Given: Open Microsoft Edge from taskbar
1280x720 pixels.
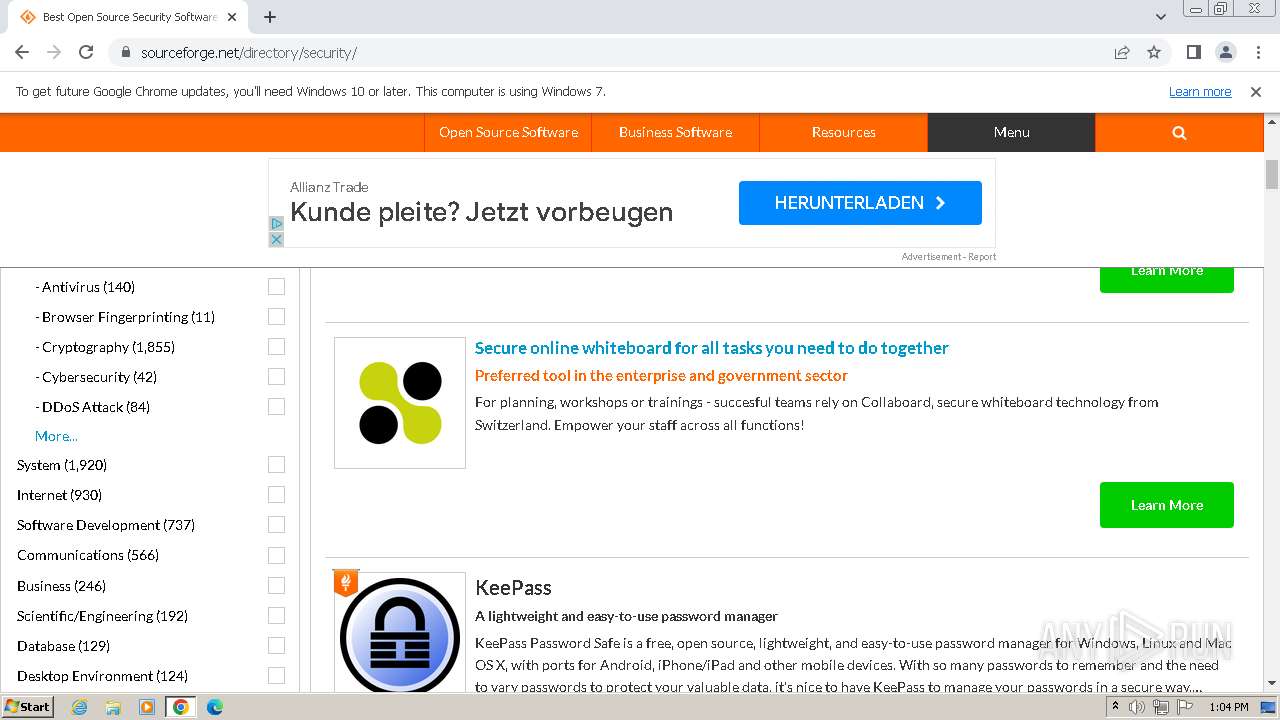Looking at the screenshot, I should click(x=215, y=706).
